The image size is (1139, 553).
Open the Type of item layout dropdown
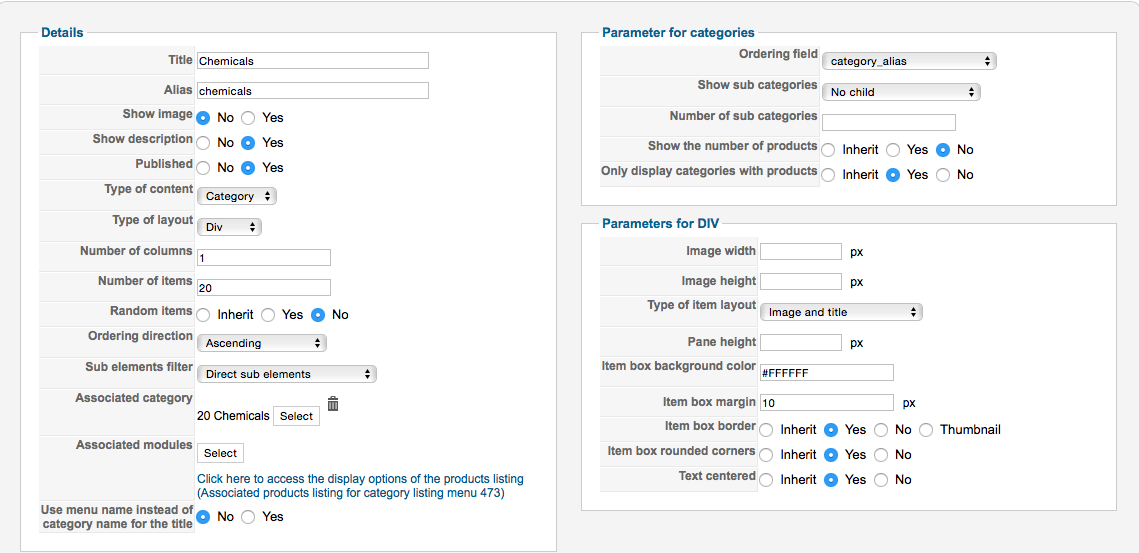(841, 312)
